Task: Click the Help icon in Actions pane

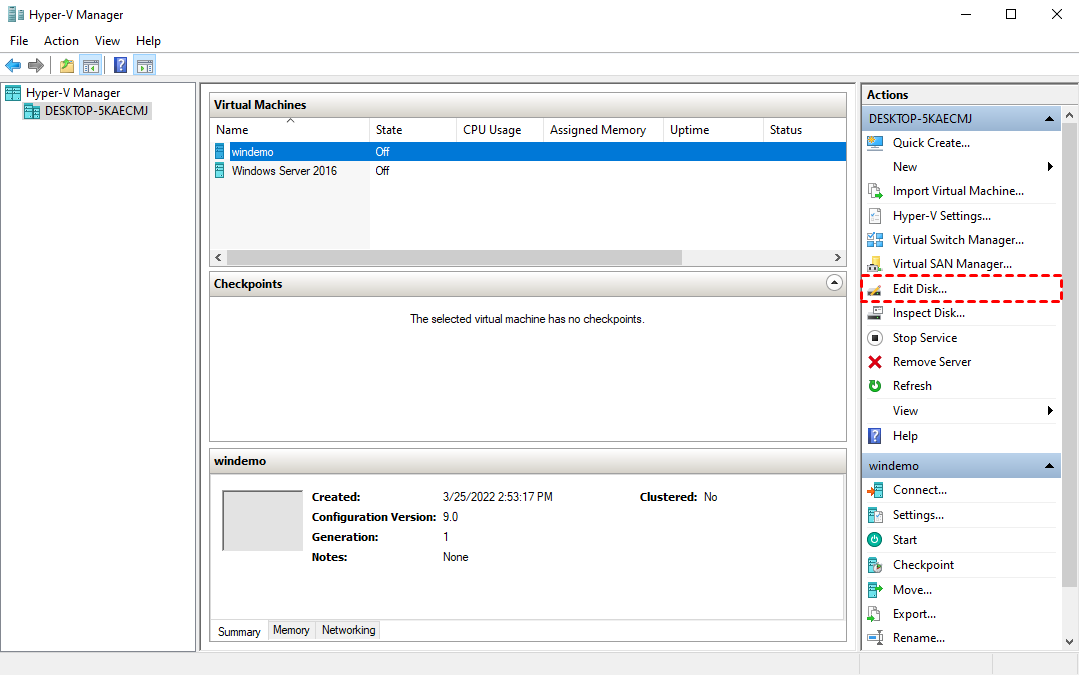Action: click(875, 436)
